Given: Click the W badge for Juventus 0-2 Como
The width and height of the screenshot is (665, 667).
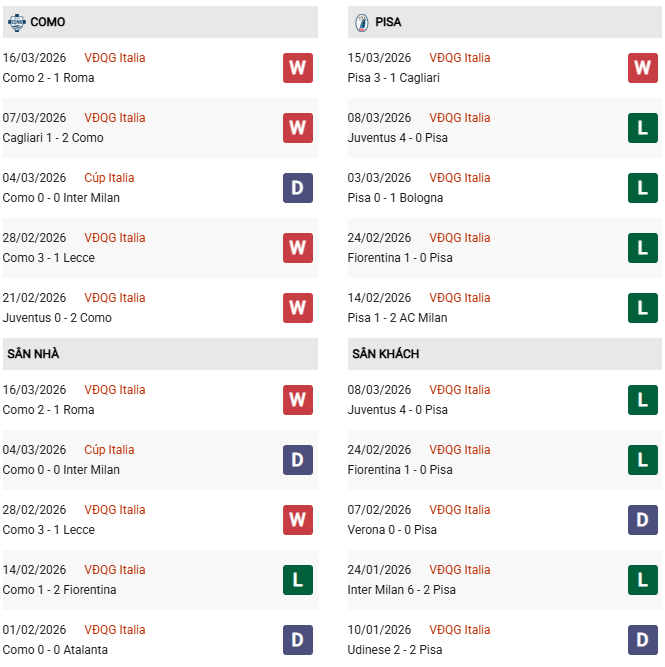Looking at the screenshot, I should [297, 308].
